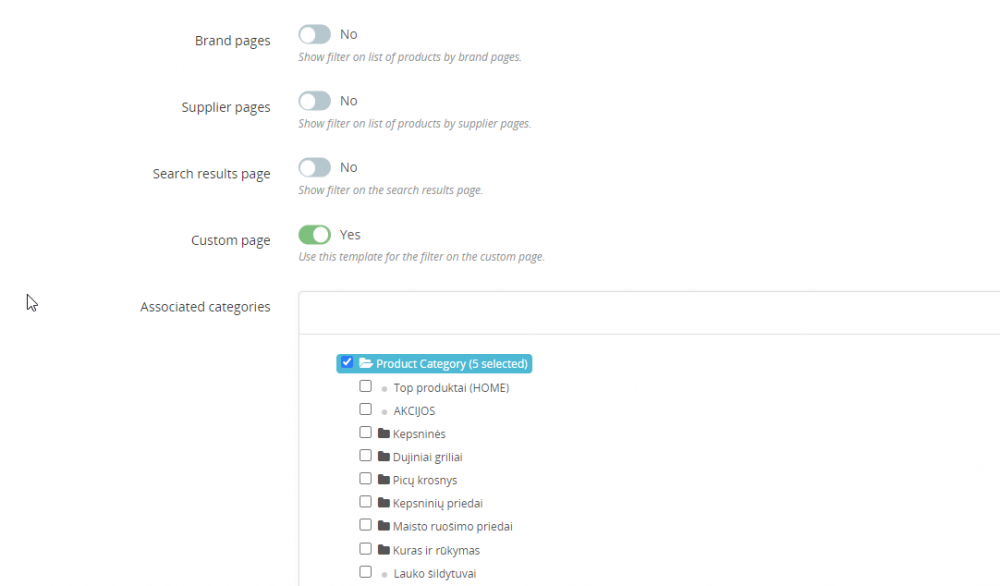Check the Kepsninės category checkbox
The height and width of the screenshot is (586, 1000).
click(366, 431)
